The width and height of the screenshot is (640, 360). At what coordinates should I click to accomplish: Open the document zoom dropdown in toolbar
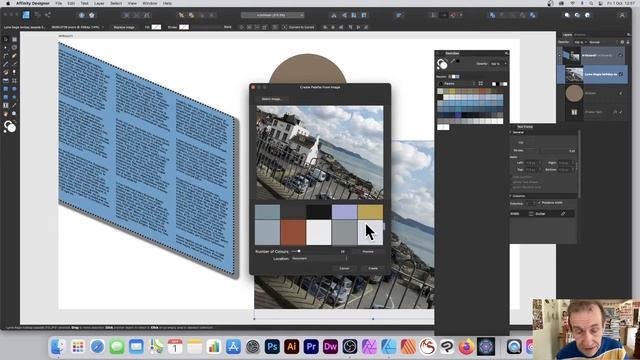(x=272, y=15)
